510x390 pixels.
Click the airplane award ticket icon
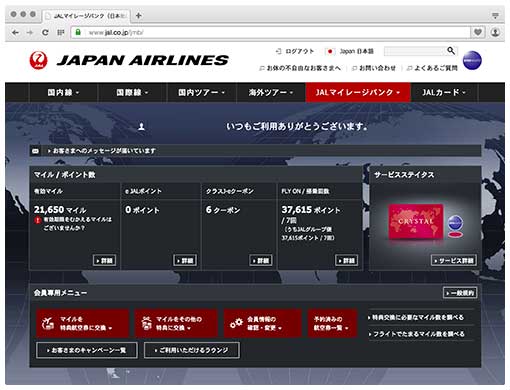[48, 323]
